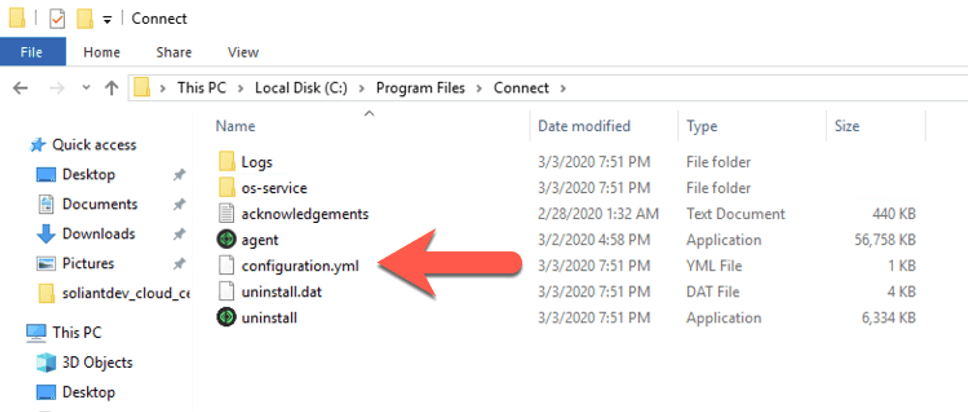This screenshot has width=968, height=412.
Task: Switch to the View ribbon tab
Action: (x=243, y=53)
